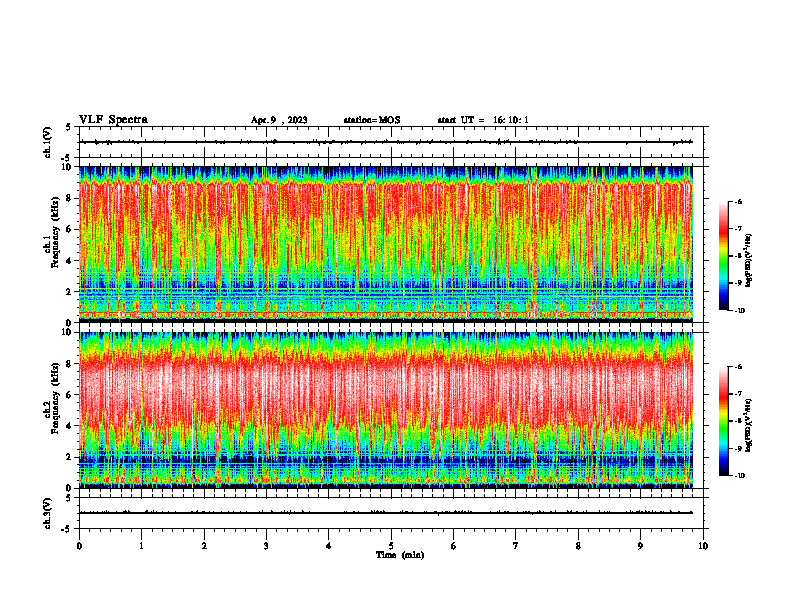Click the "Time (min)" axis label
The height and width of the screenshot is (612, 792).
400,555
